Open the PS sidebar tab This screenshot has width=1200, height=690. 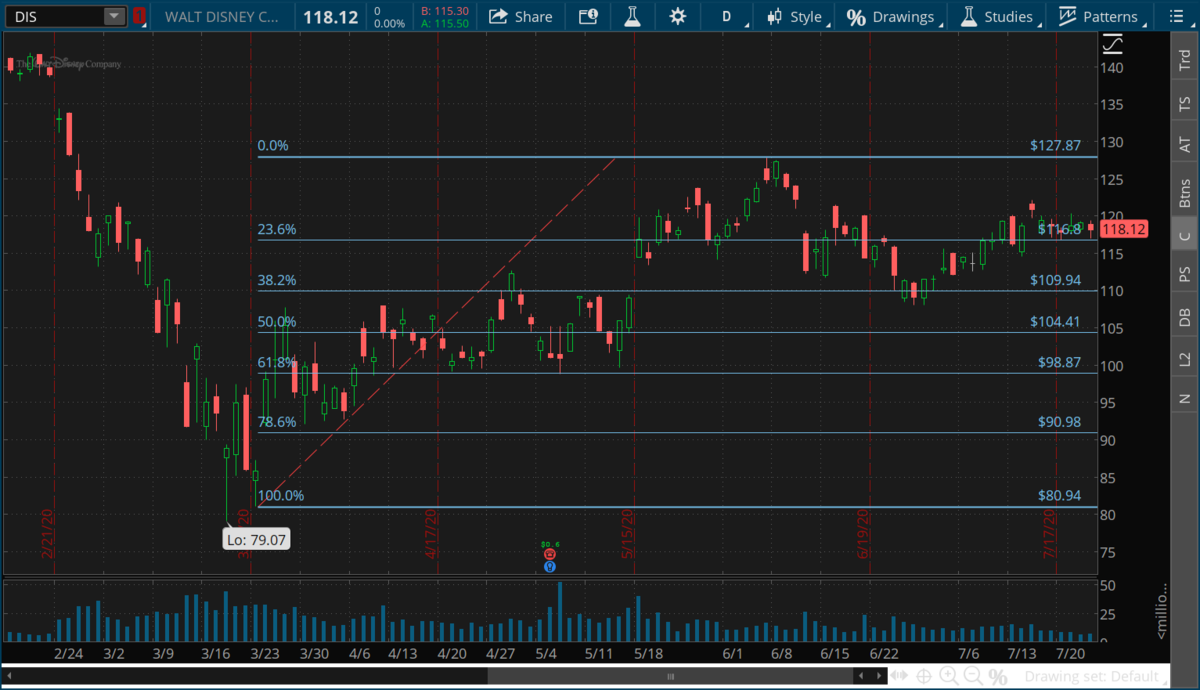1185,273
